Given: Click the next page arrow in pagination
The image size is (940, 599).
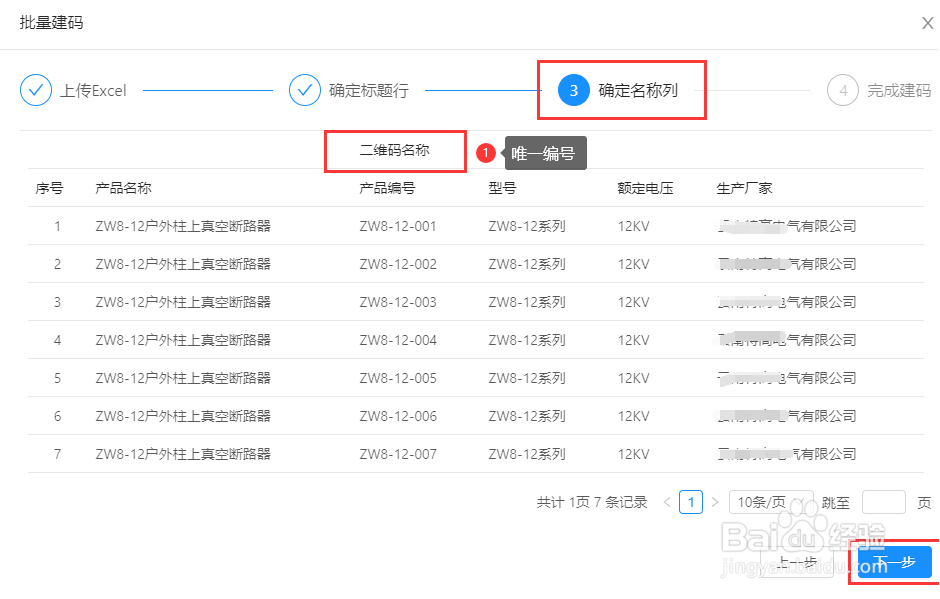Looking at the screenshot, I should point(716,502).
